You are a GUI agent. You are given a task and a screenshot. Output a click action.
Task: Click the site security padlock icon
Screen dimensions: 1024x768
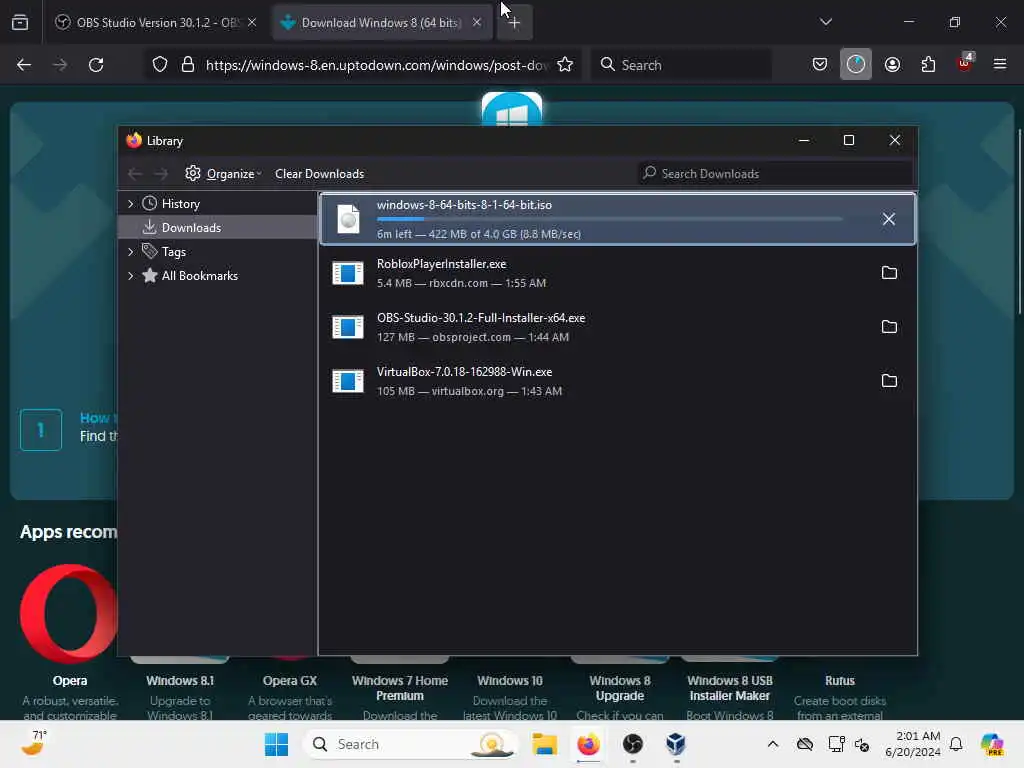pos(188,65)
